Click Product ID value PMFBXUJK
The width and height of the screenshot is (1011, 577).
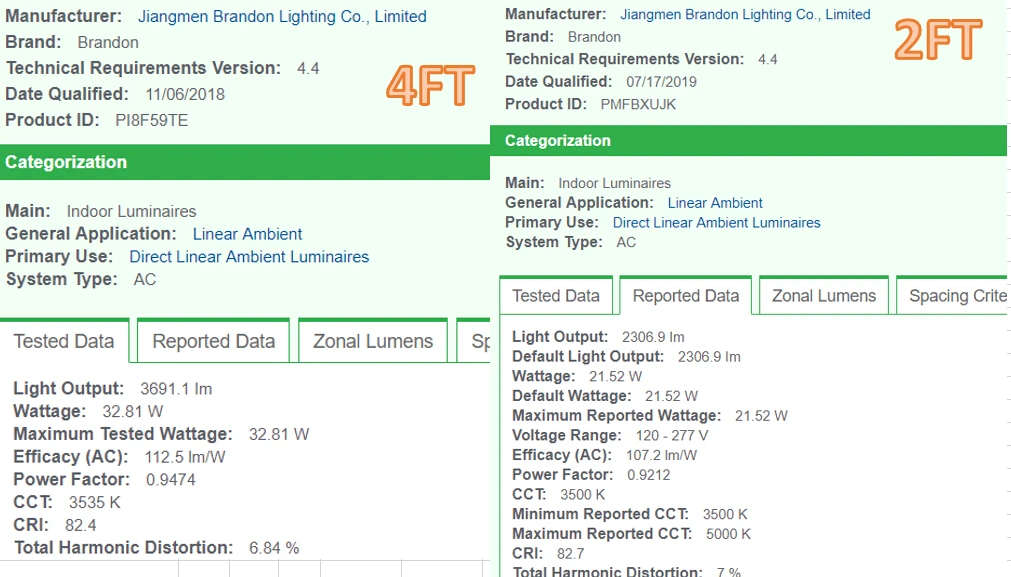(638, 104)
